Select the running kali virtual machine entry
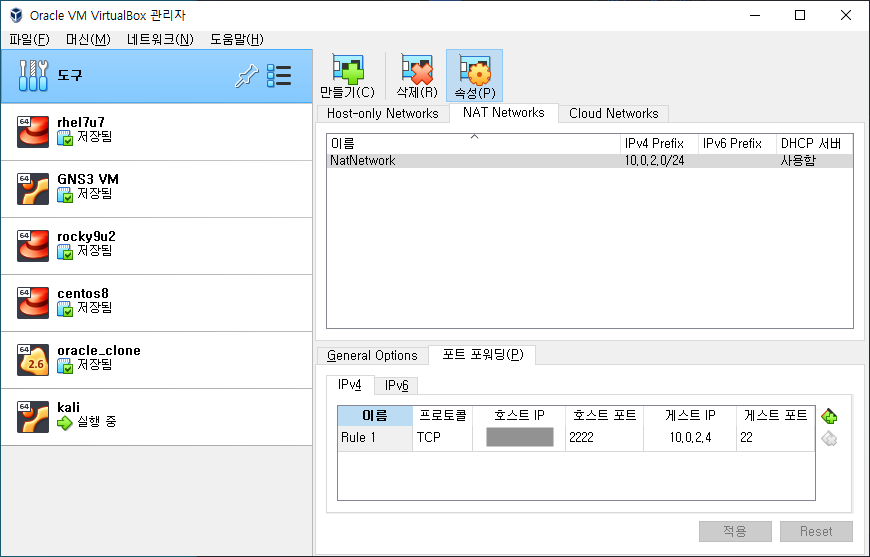The image size is (870, 557). click(156, 417)
